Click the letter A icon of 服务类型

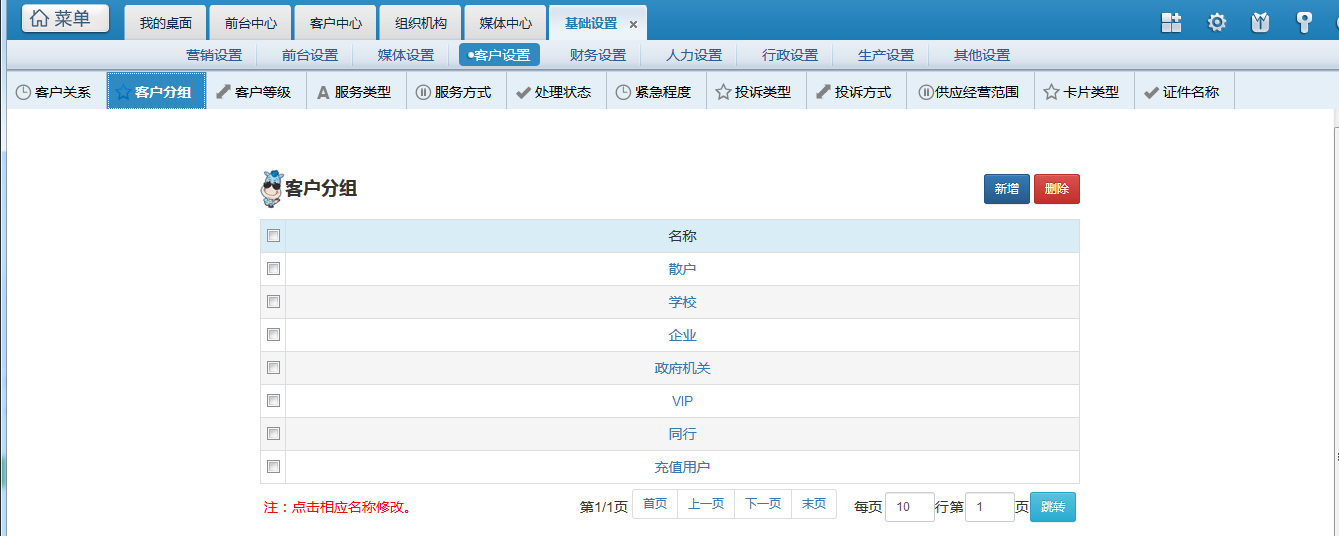pos(323,92)
